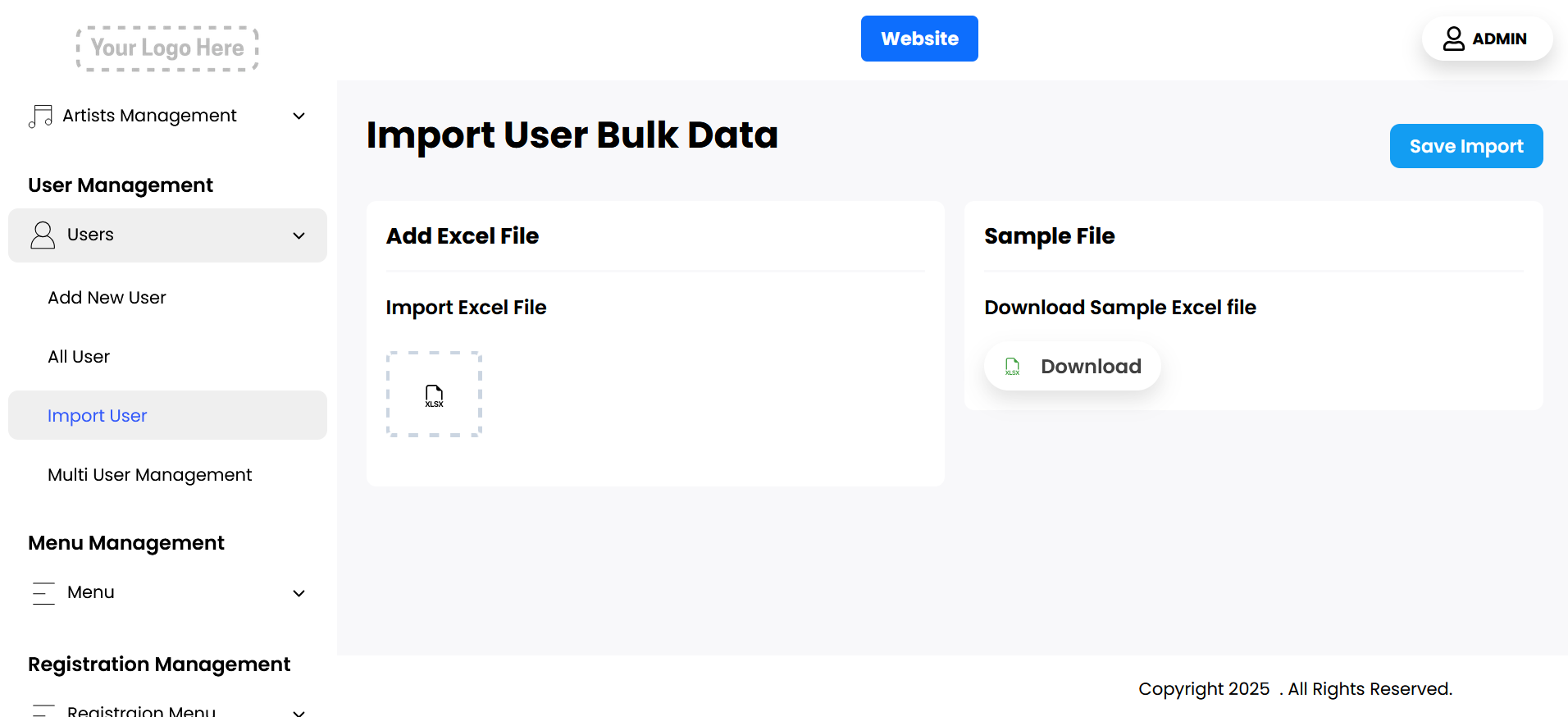Select Import User in sidebar
The height and width of the screenshot is (717, 1568).
click(98, 416)
